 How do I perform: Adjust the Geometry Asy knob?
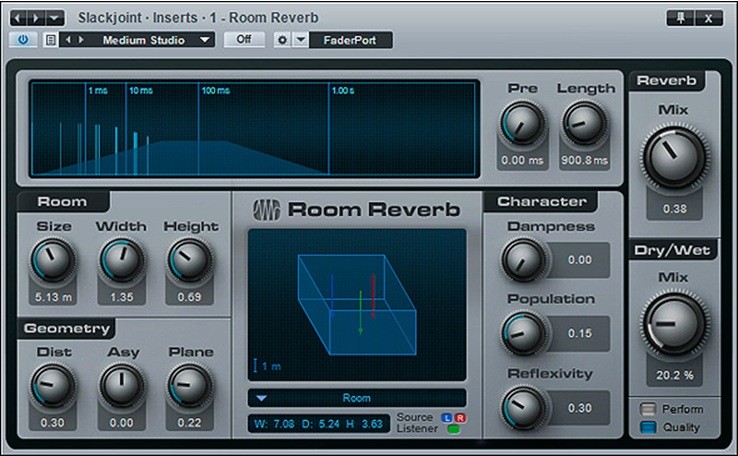pos(121,385)
